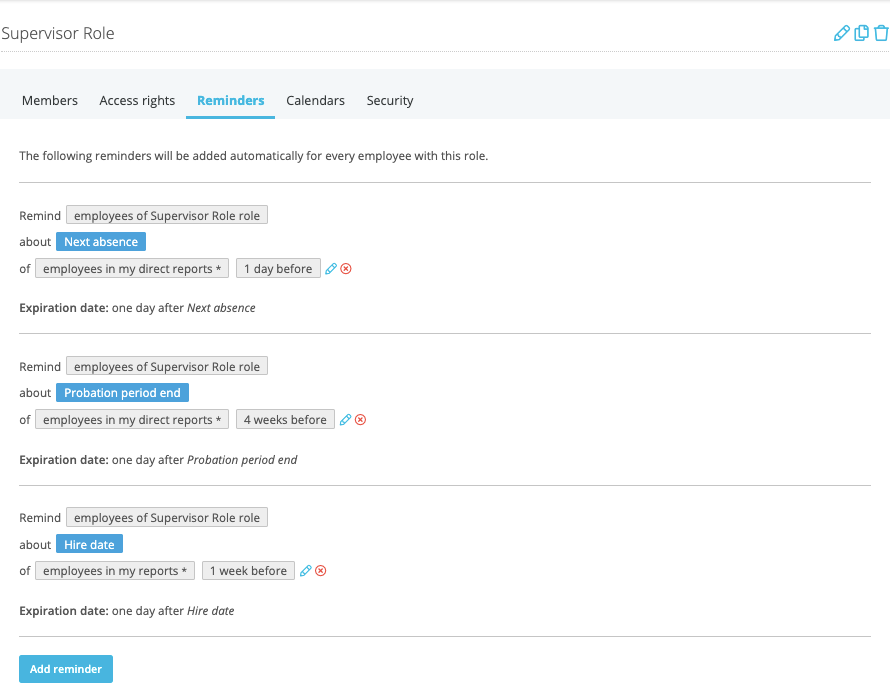890x697 pixels.
Task: Select the Probation period end tag
Action: click(x=122, y=393)
